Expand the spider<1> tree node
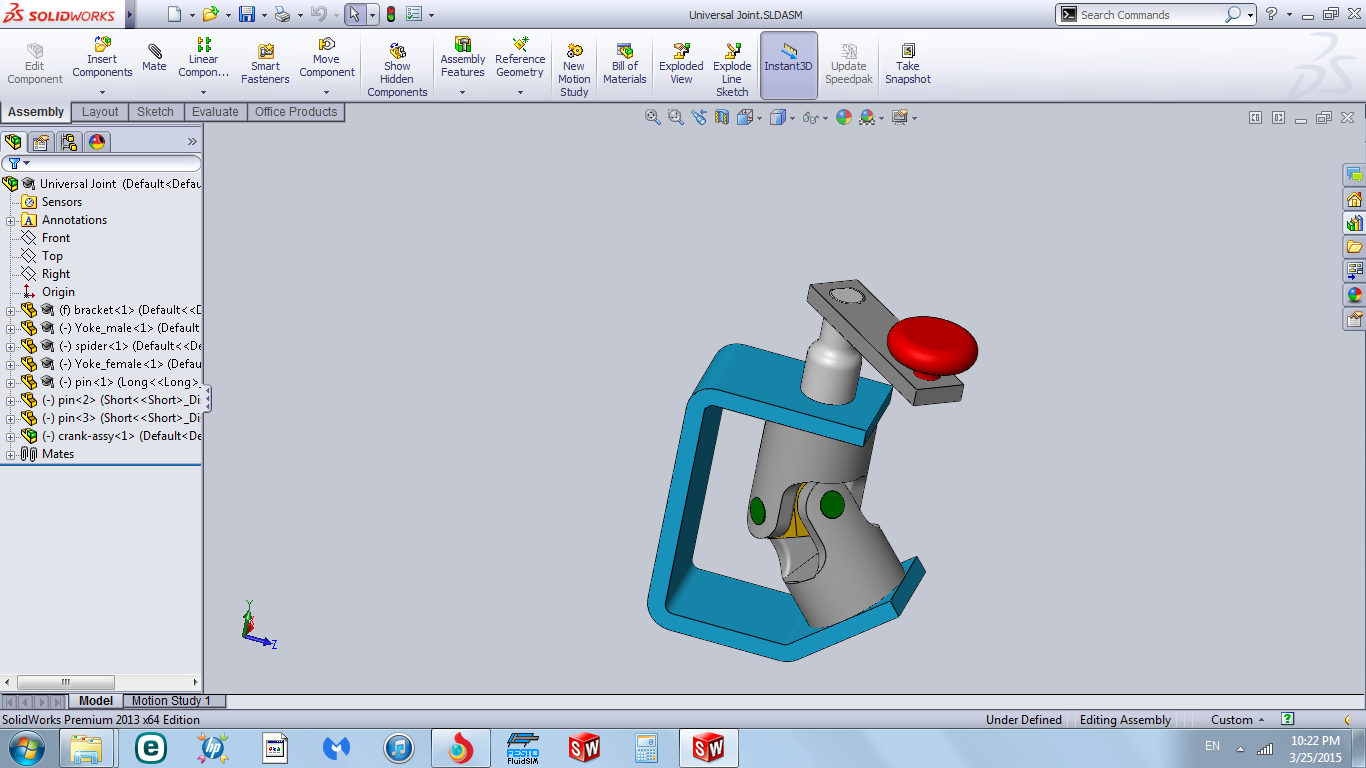 11,346
